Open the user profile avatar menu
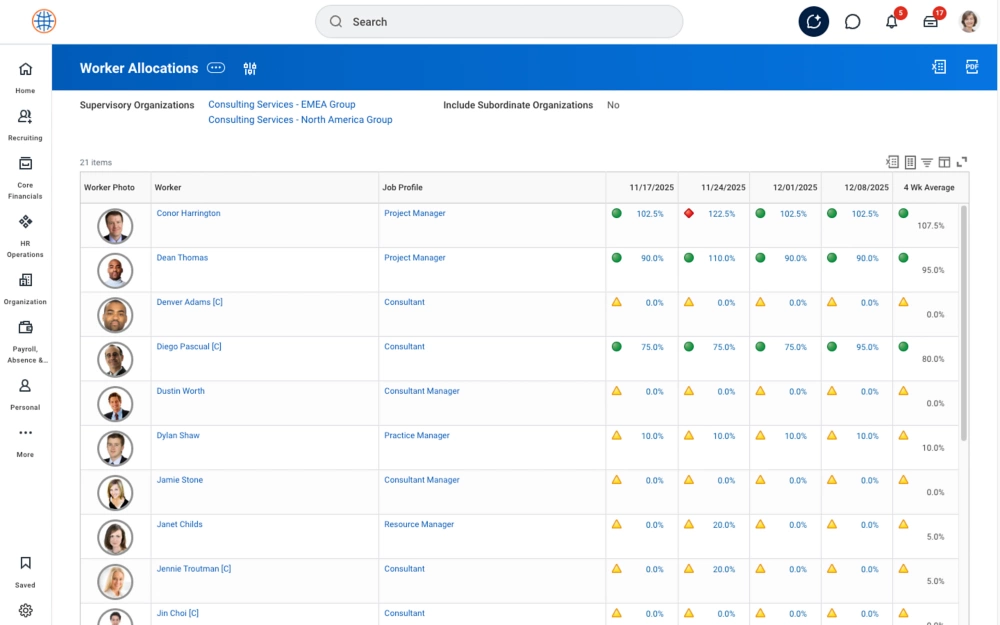 pos(969,22)
